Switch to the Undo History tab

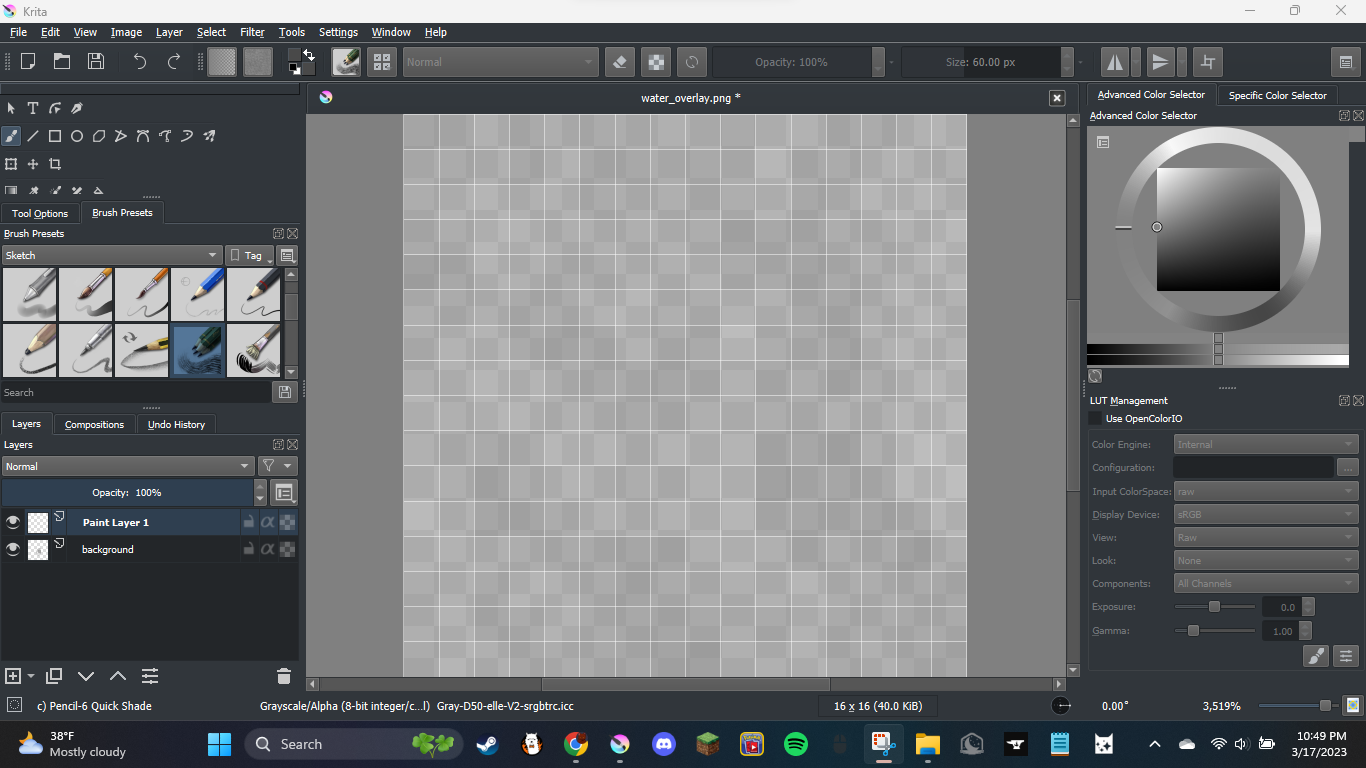pos(176,424)
